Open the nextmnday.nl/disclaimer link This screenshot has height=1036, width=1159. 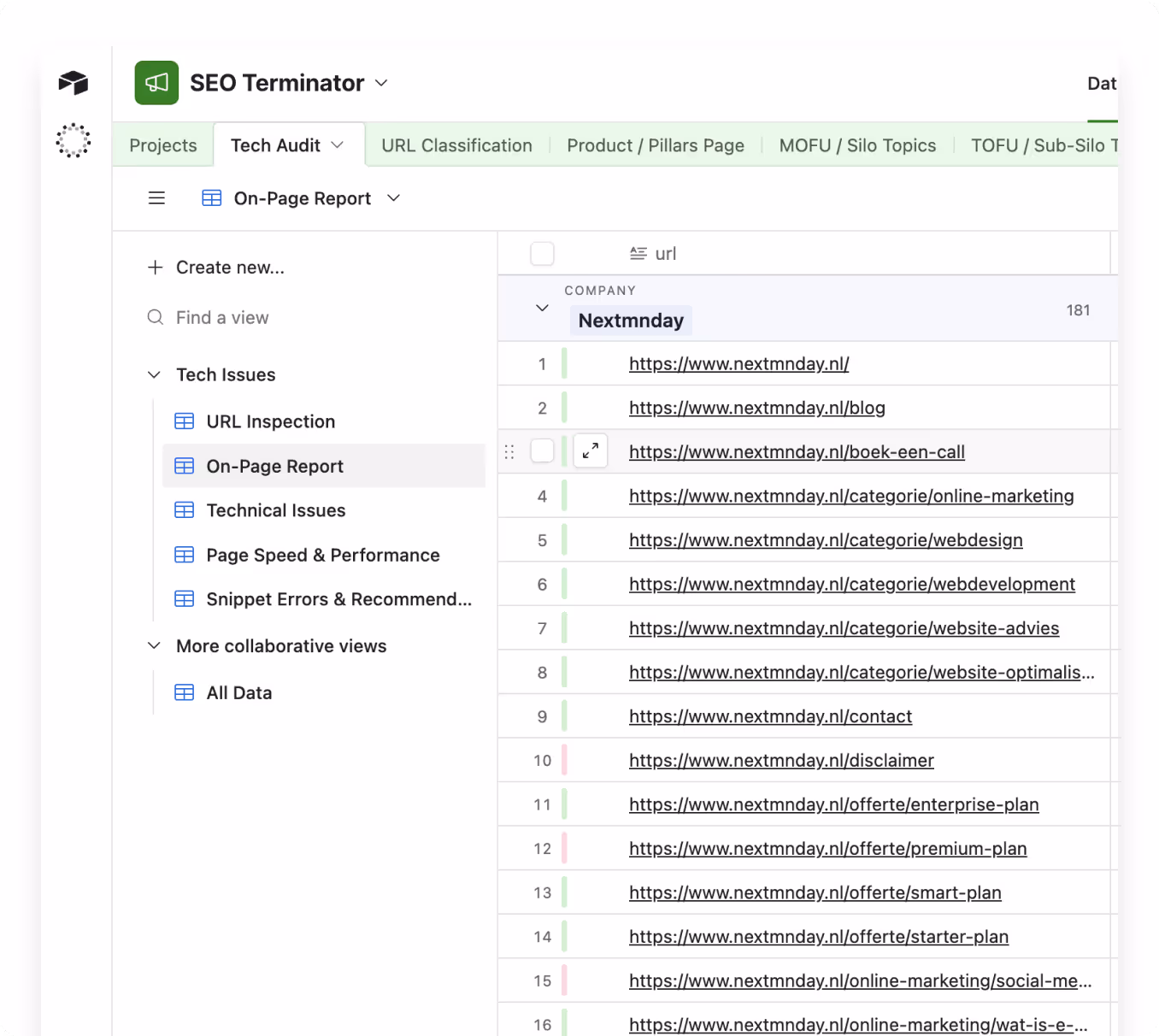tap(781, 760)
